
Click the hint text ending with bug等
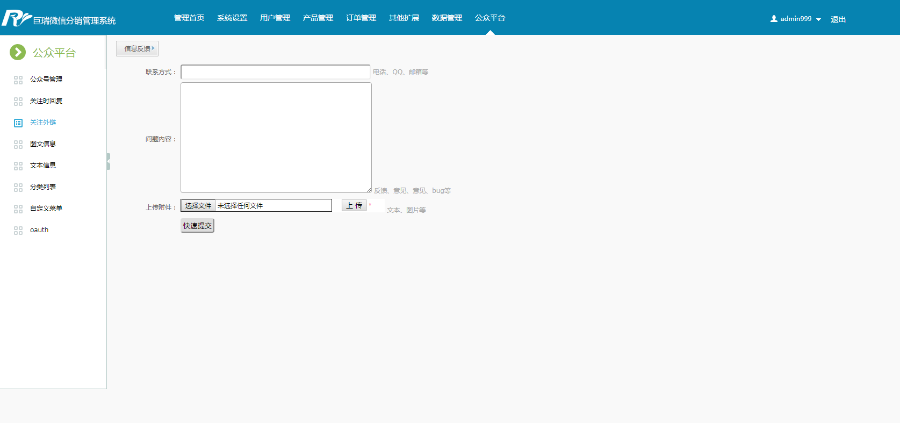point(413,191)
